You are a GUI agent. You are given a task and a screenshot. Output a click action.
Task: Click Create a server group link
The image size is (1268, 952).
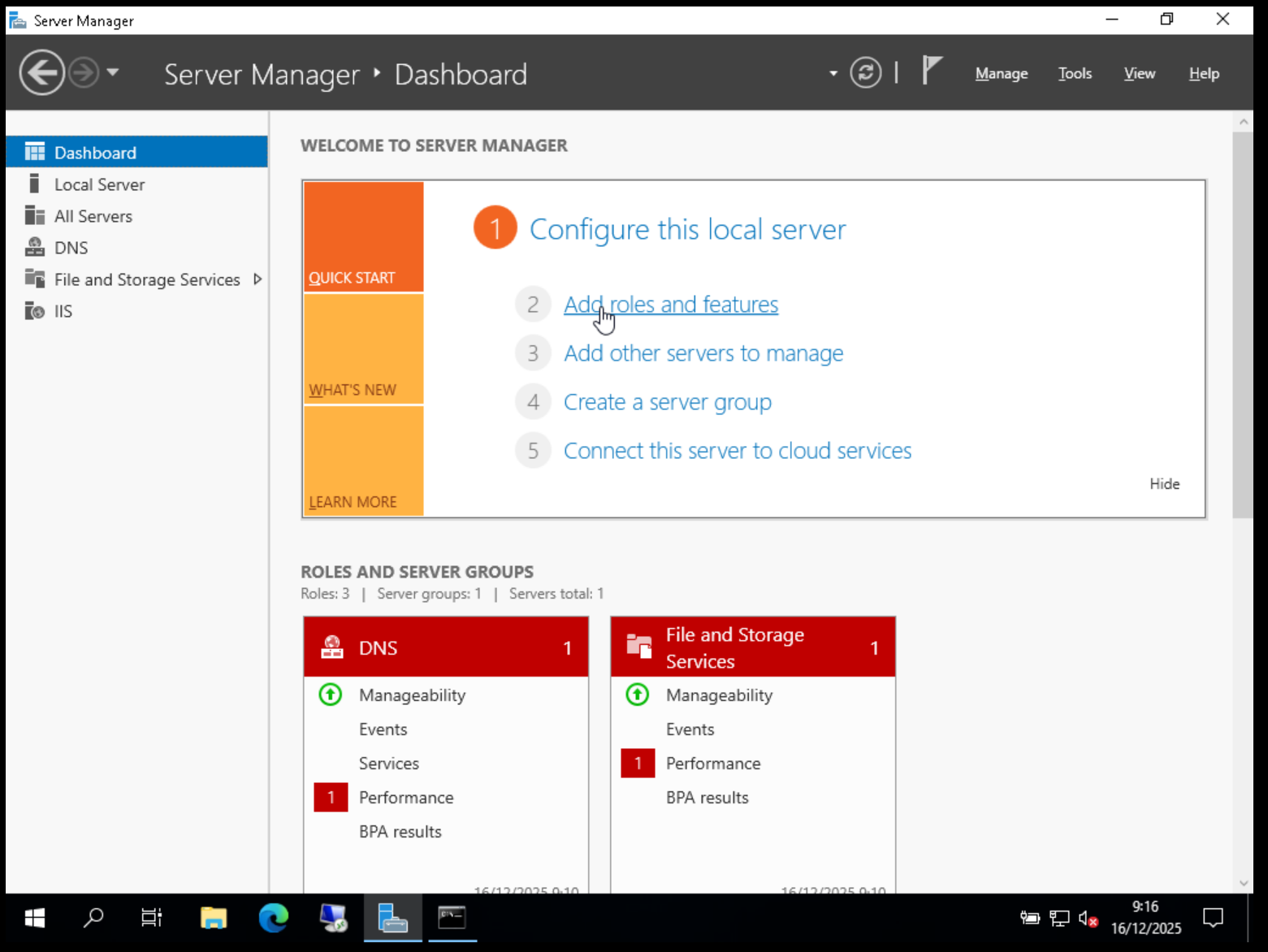(667, 402)
